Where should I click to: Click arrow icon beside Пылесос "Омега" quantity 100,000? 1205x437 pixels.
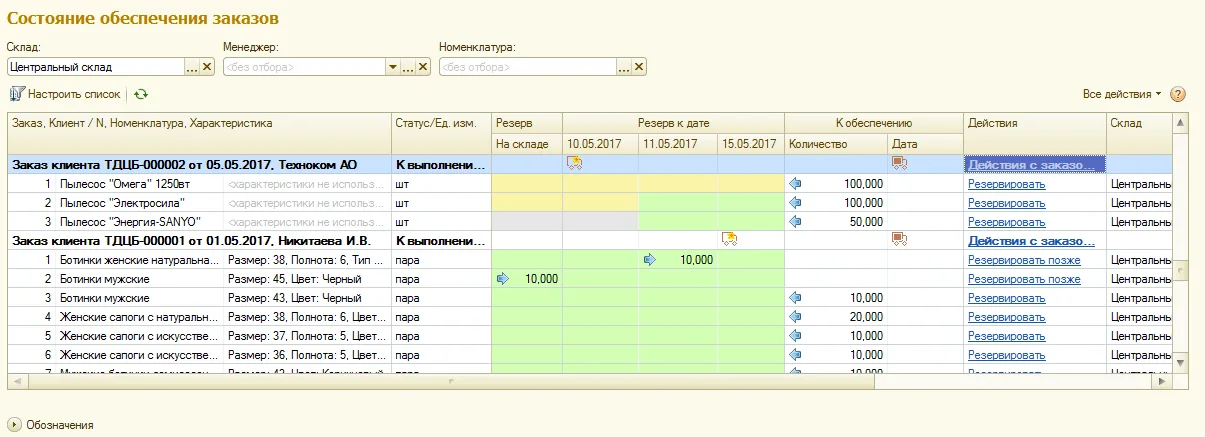point(796,184)
